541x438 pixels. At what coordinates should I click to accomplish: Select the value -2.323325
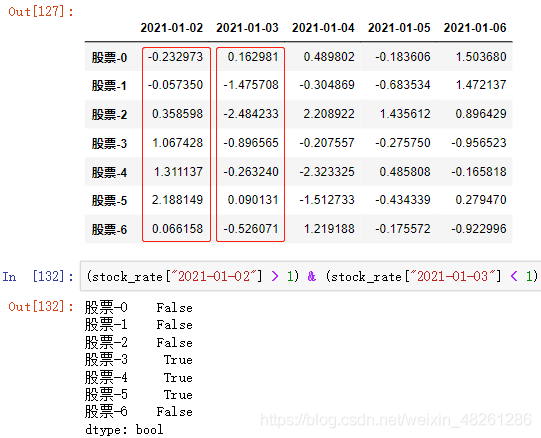pyautogui.click(x=327, y=172)
